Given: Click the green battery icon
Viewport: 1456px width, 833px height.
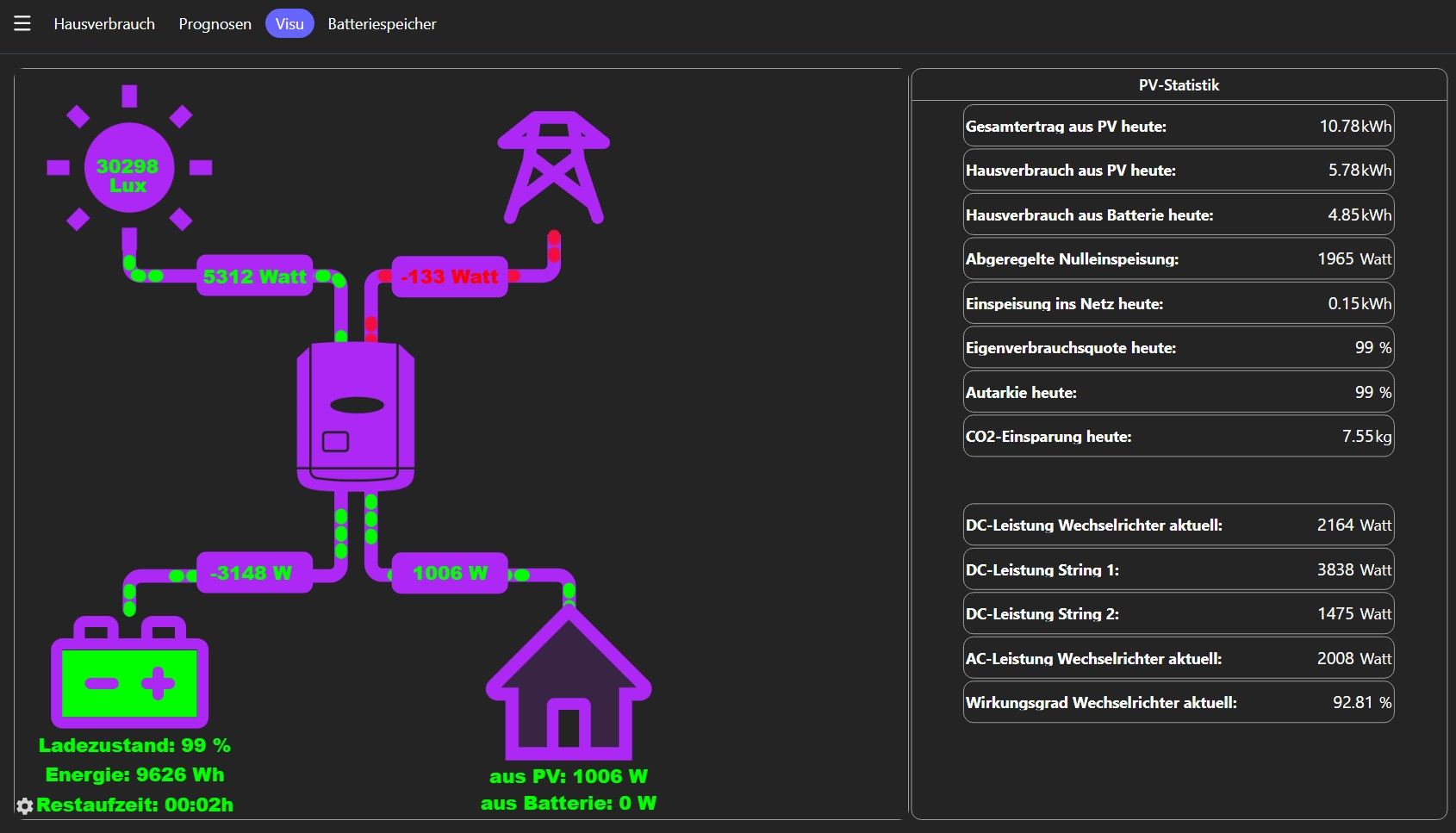Looking at the screenshot, I should [129, 672].
